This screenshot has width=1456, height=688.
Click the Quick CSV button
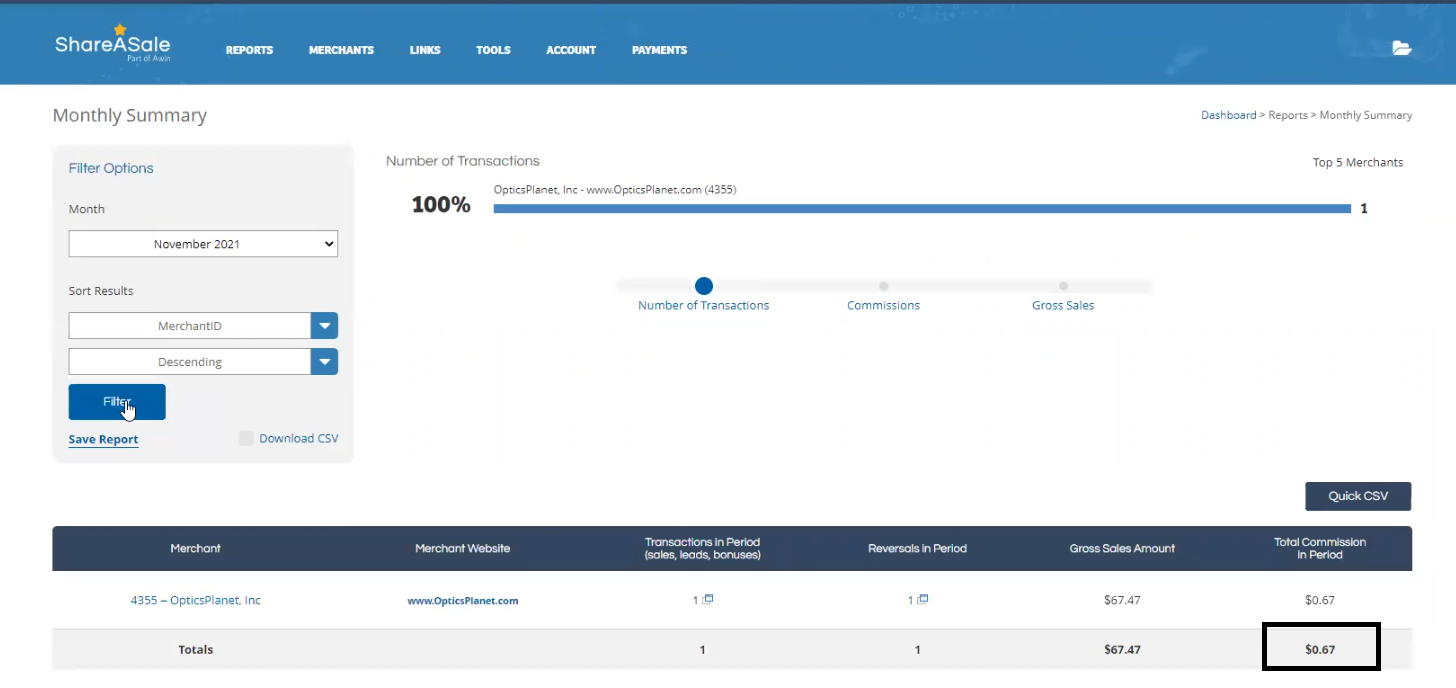point(1358,496)
